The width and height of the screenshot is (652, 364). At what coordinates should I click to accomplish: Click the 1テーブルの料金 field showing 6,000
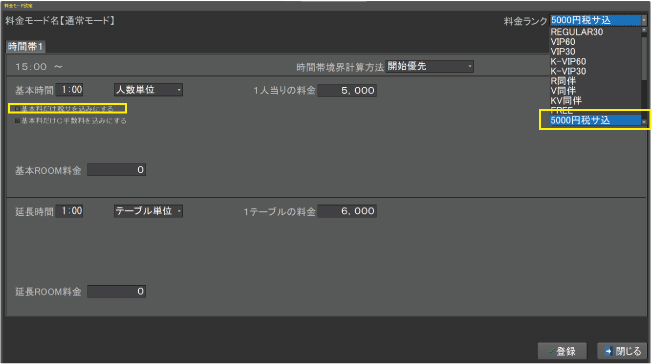[x=347, y=211]
